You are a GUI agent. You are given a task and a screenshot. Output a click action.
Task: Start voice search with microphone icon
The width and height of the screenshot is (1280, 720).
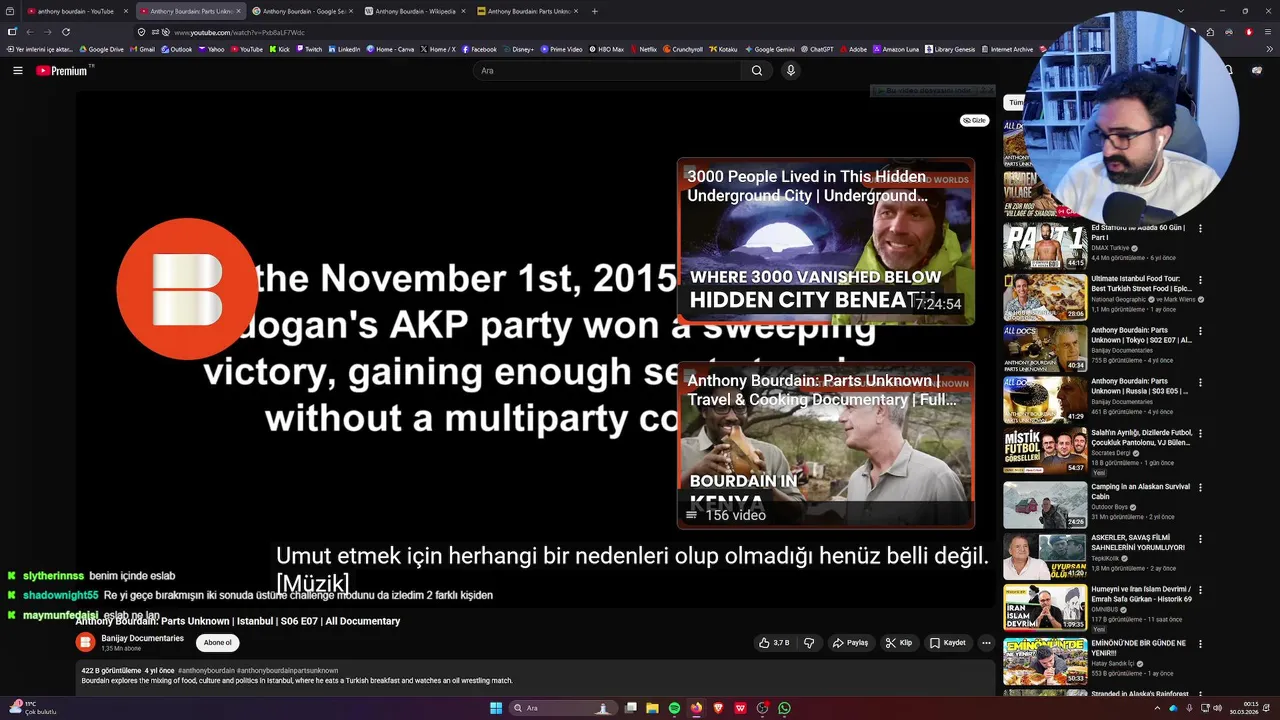tap(790, 71)
